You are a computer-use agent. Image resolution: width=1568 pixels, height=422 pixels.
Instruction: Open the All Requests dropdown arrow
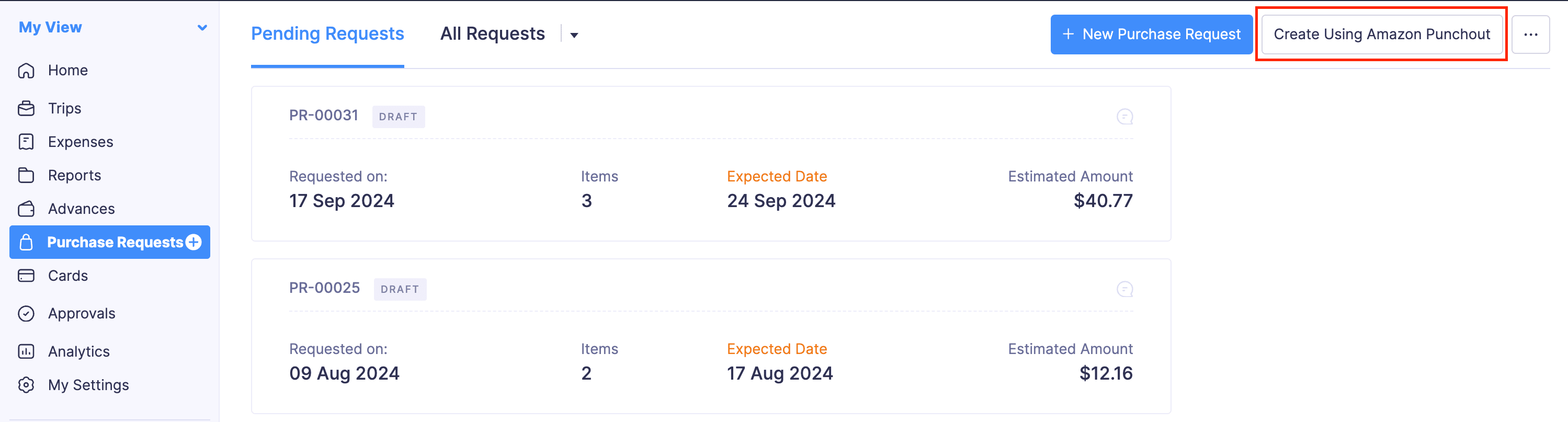(x=573, y=36)
